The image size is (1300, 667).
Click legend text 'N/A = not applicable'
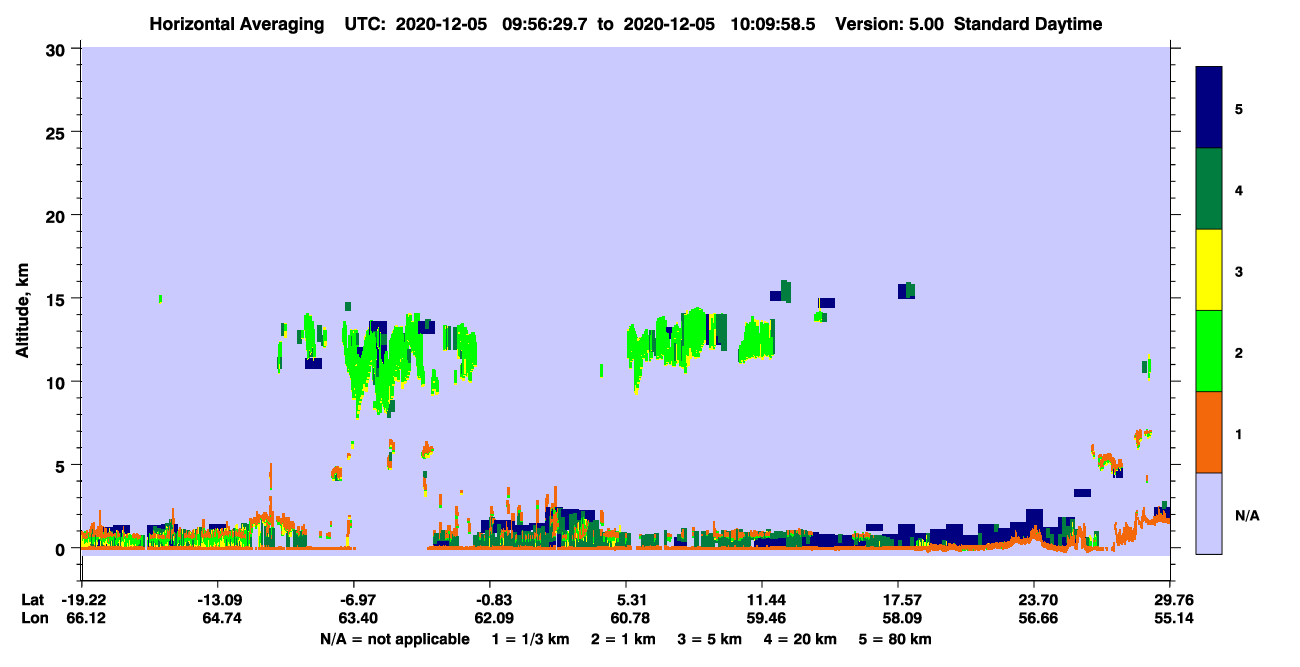395,639
